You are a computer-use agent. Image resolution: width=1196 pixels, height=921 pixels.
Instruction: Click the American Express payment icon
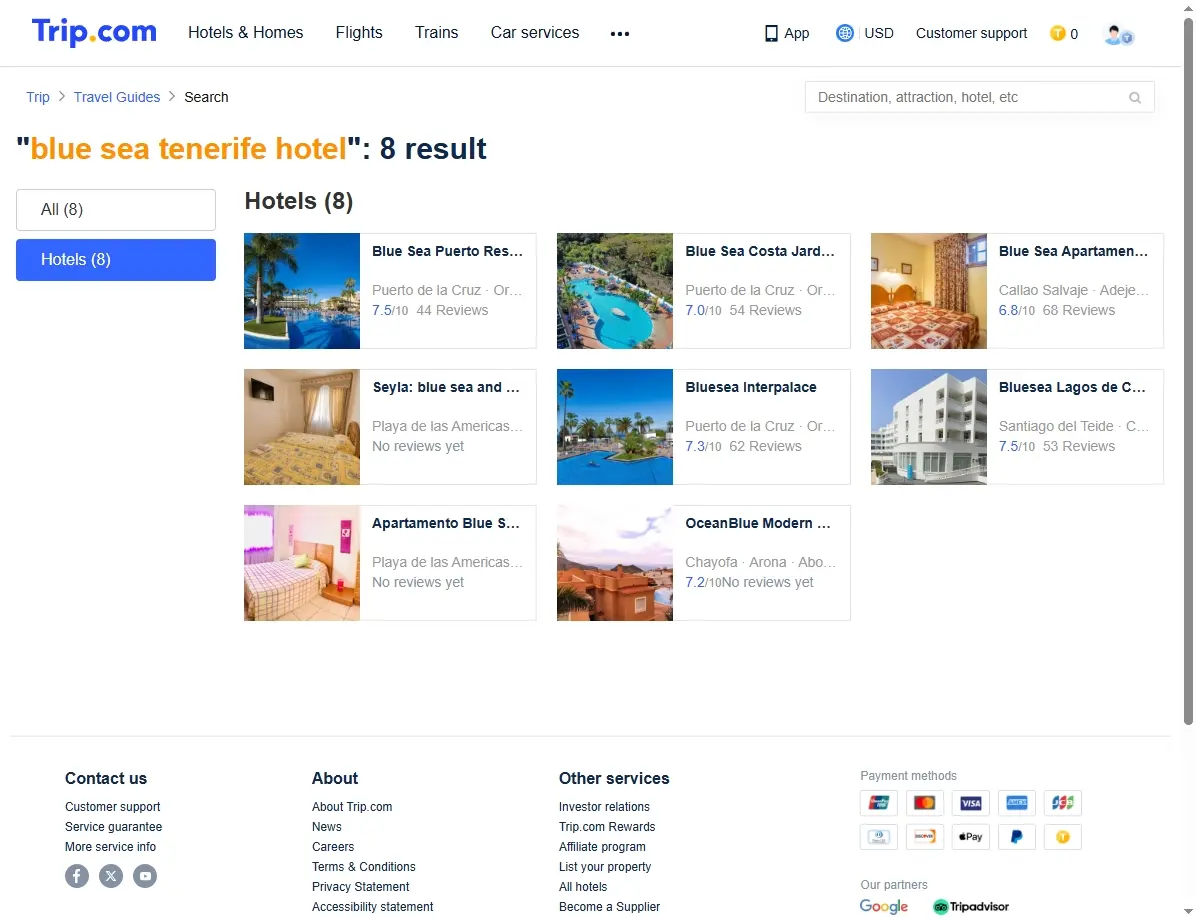[1017, 803]
